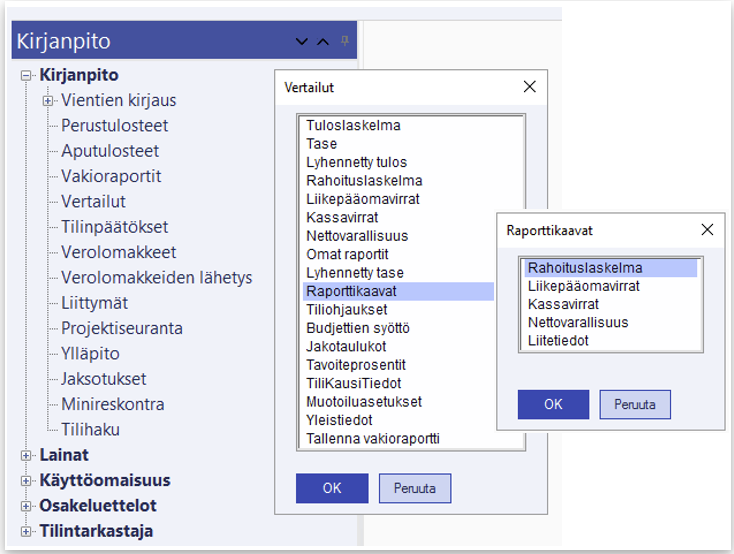This screenshot has width=734, height=554.
Task: Select Verolomakkeiden lähetys tree item
Action: coord(156,278)
